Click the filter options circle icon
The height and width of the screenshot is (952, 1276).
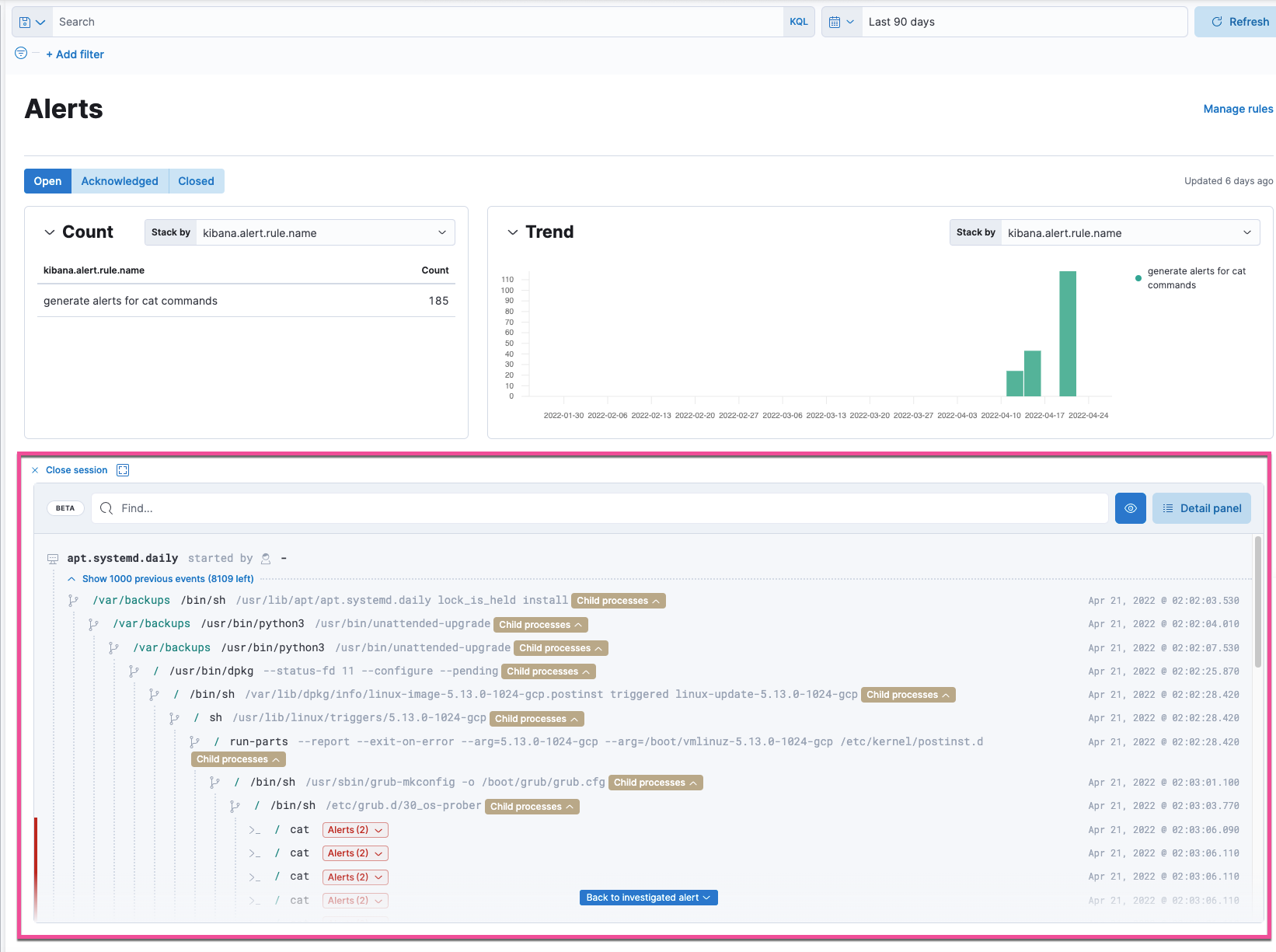click(x=21, y=53)
